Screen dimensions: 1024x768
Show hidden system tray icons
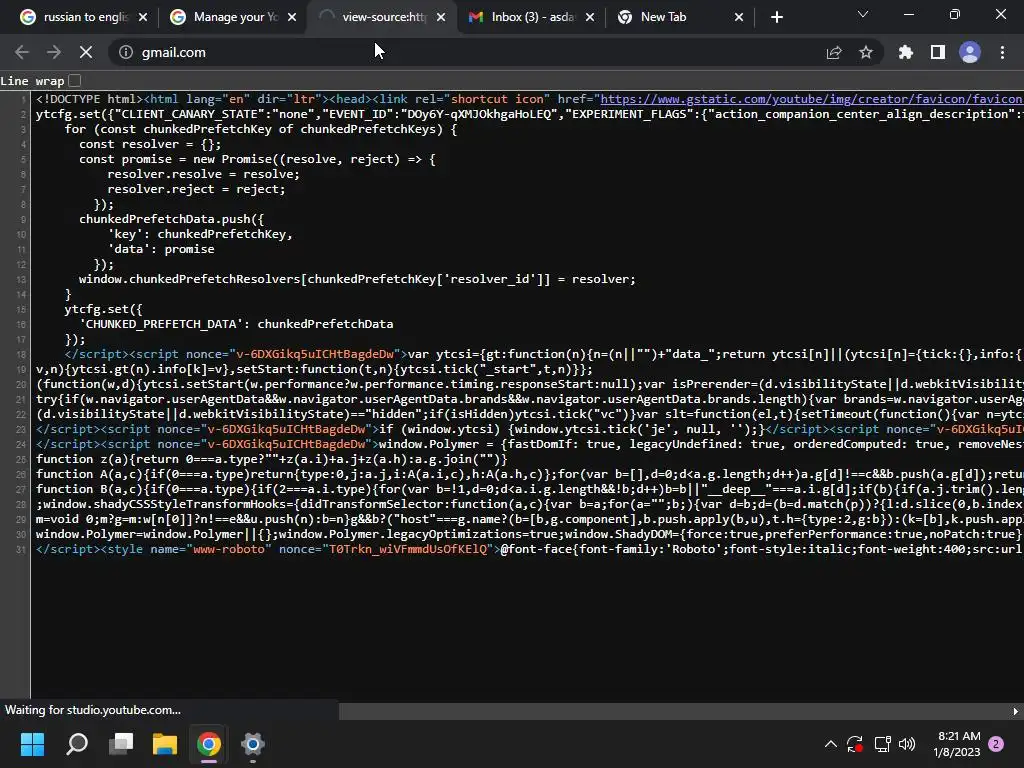(x=831, y=744)
